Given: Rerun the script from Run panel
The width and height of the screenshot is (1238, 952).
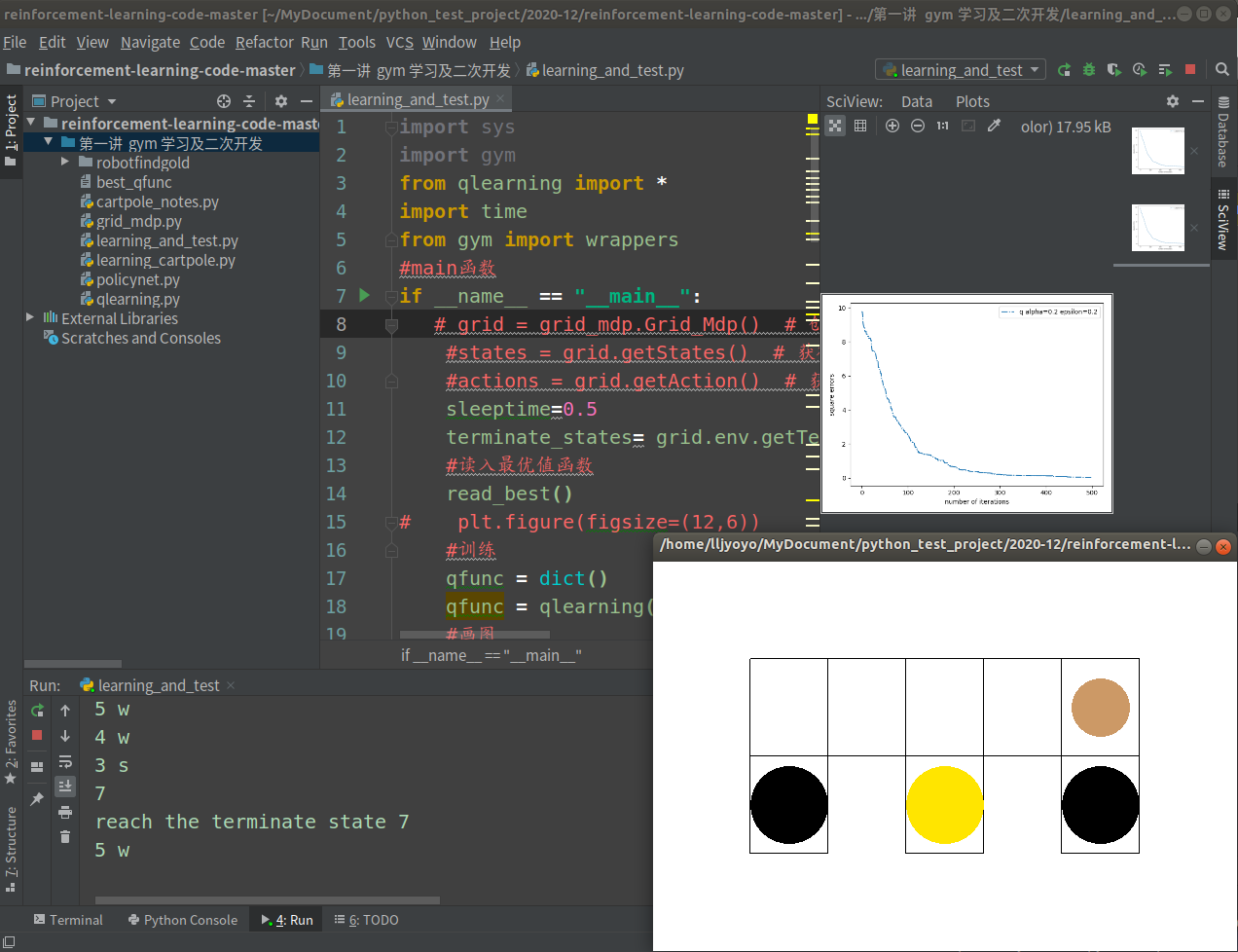Looking at the screenshot, I should [x=37, y=711].
